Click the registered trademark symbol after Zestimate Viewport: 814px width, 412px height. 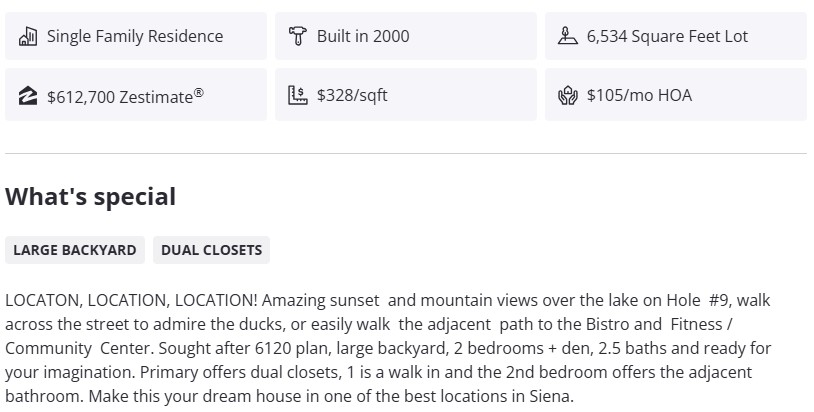point(199,92)
